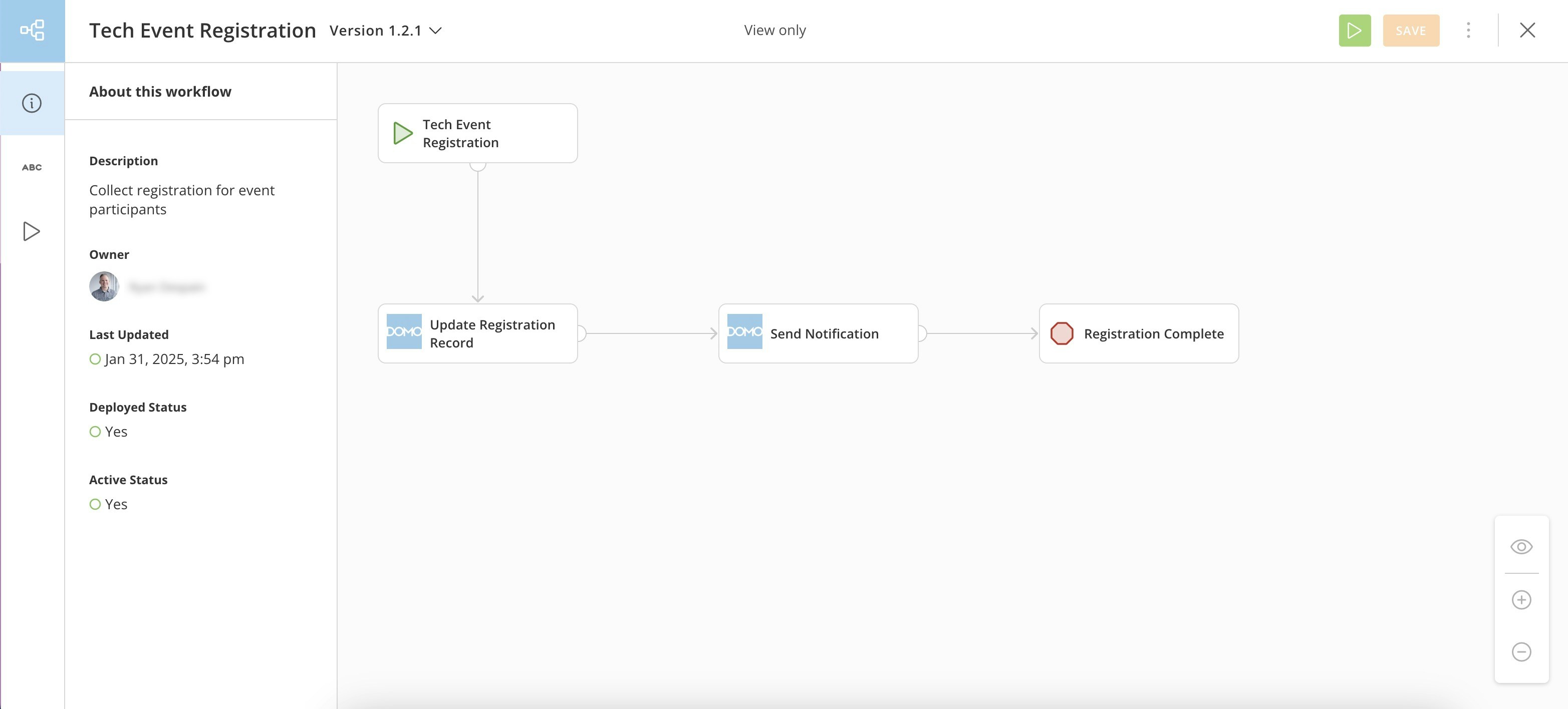
Task: Open the executions play icon in the sidebar
Action: [x=32, y=231]
